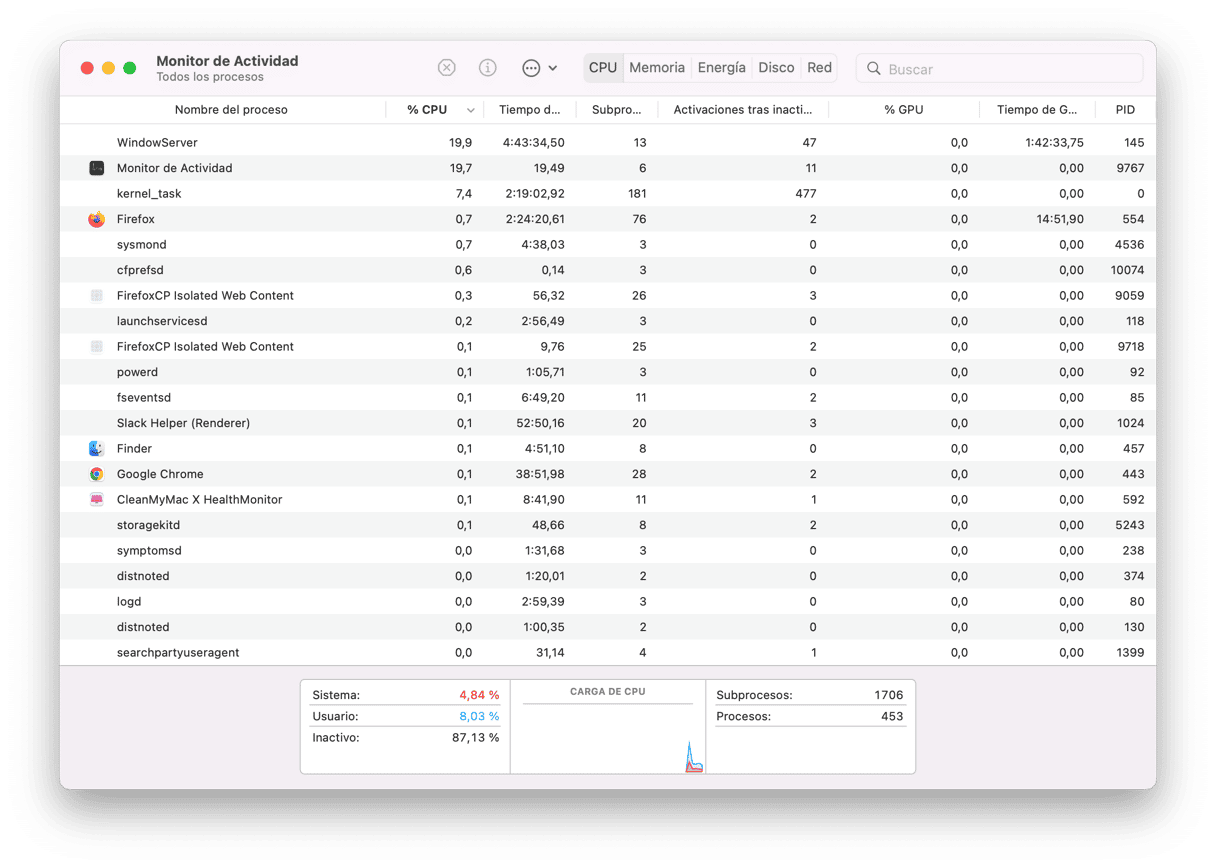Click icon of FirefoxCP process with PID 9059

[97, 296]
